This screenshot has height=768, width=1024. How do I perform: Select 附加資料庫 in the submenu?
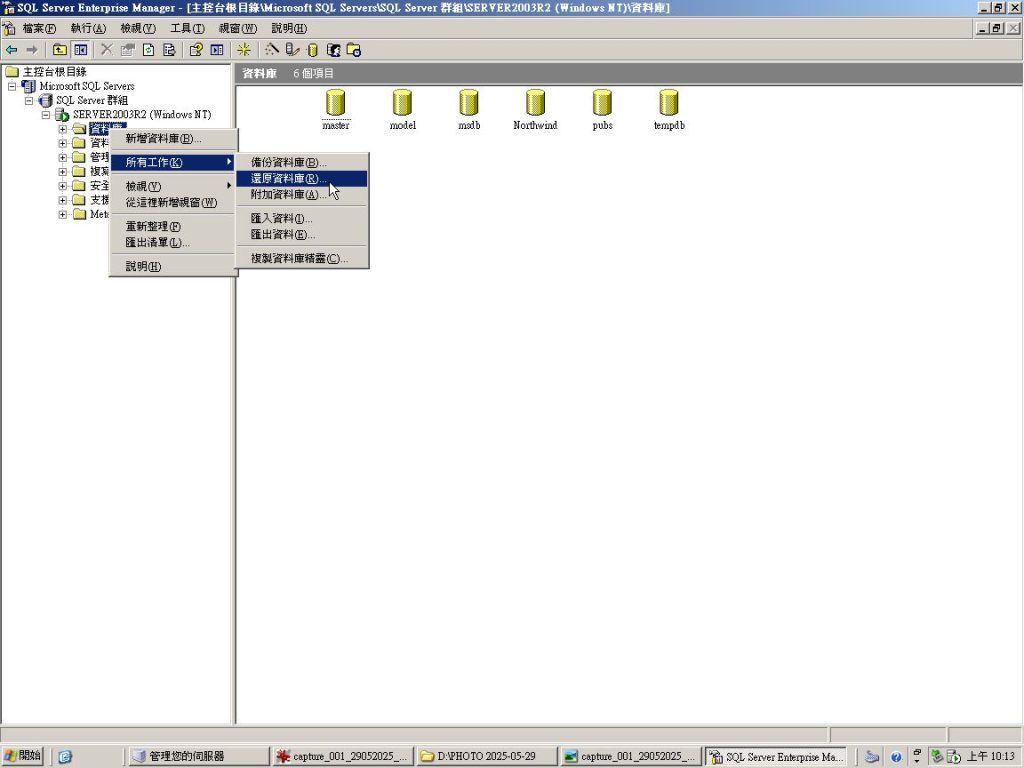pyautogui.click(x=288, y=195)
